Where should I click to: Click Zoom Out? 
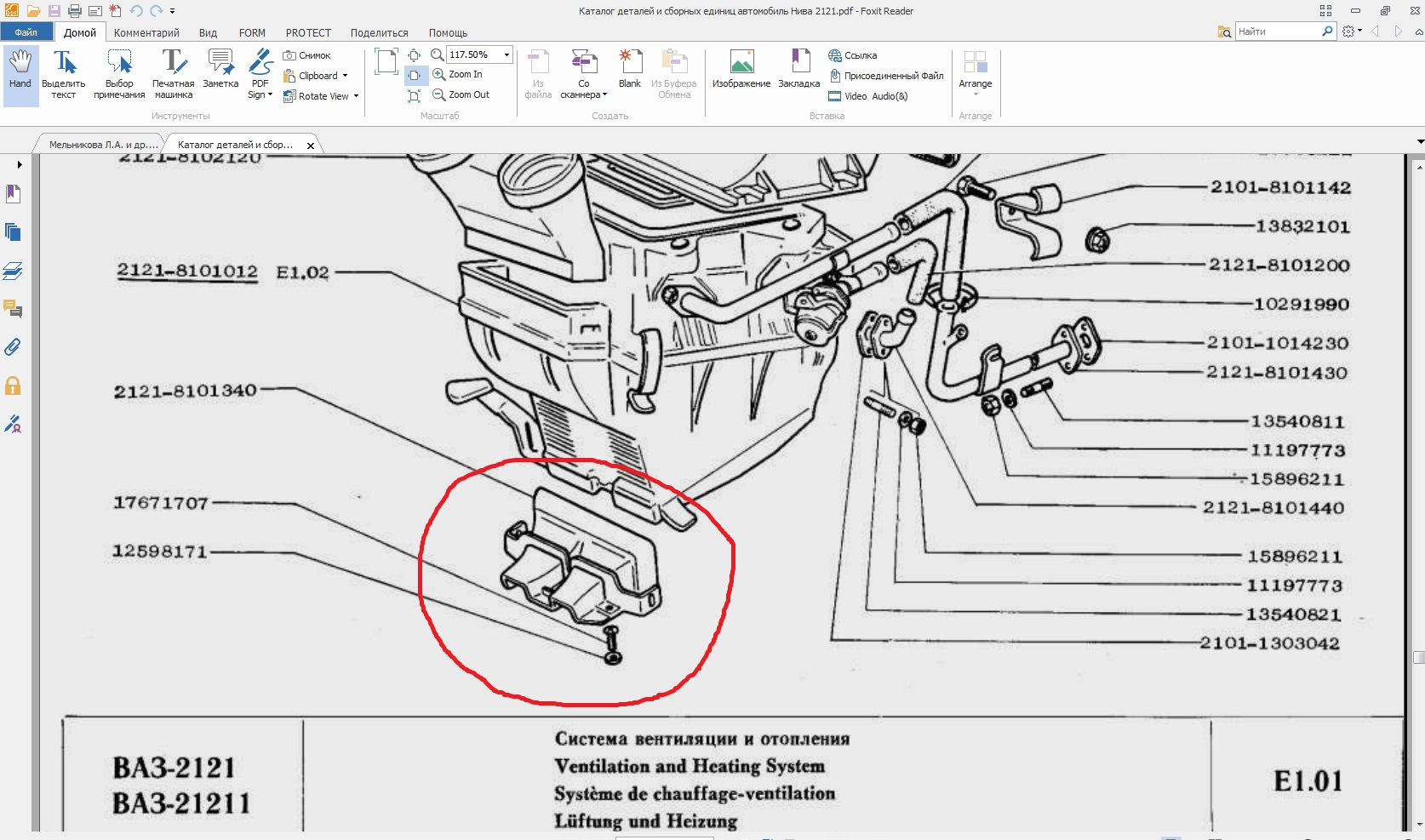coord(461,95)
